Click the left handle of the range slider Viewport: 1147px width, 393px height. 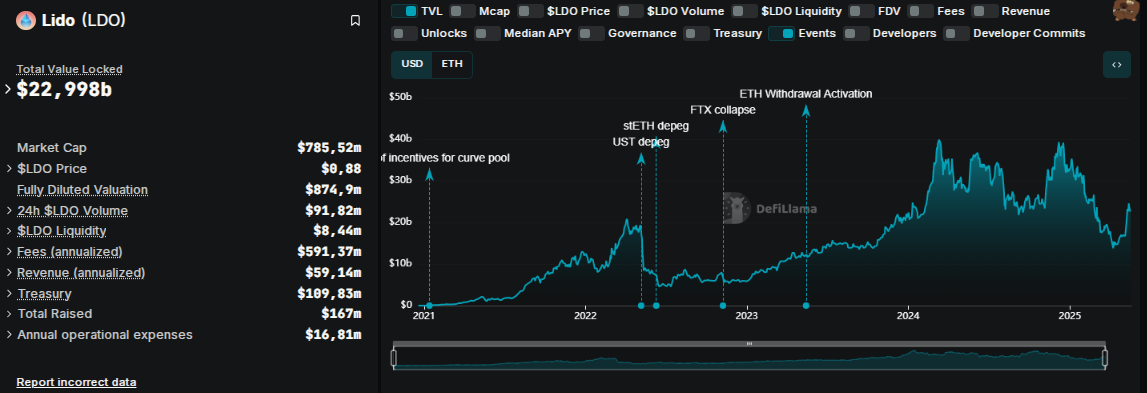click(x=394, y=358)
